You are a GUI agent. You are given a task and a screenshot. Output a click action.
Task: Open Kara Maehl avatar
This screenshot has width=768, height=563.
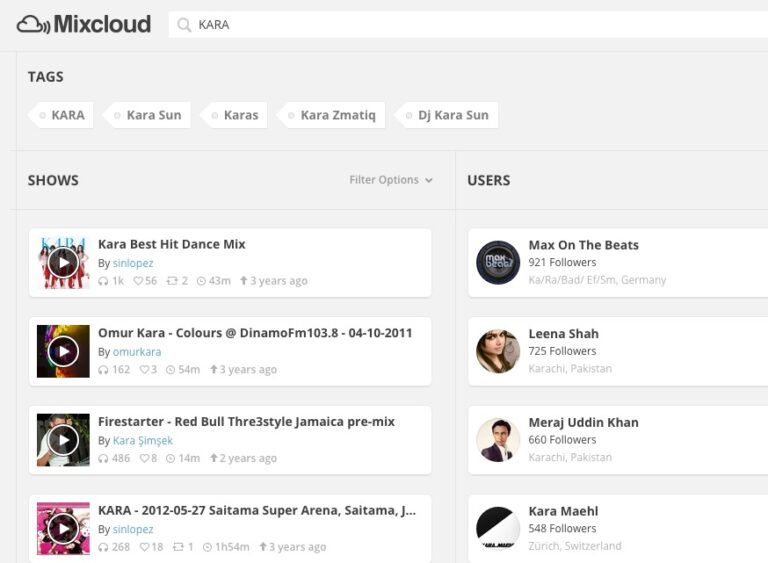pos(498,529)
